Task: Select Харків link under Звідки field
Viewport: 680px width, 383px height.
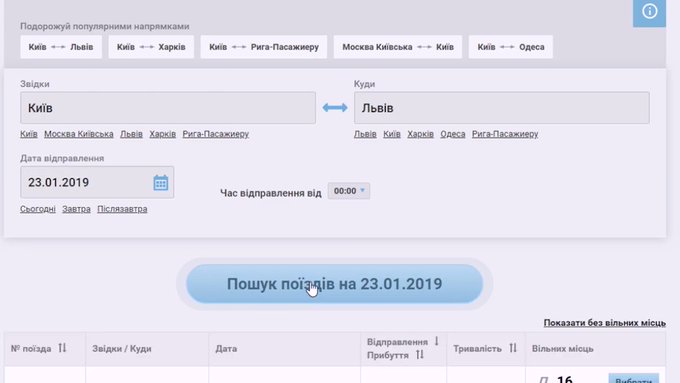Action: tap(163, 134)
